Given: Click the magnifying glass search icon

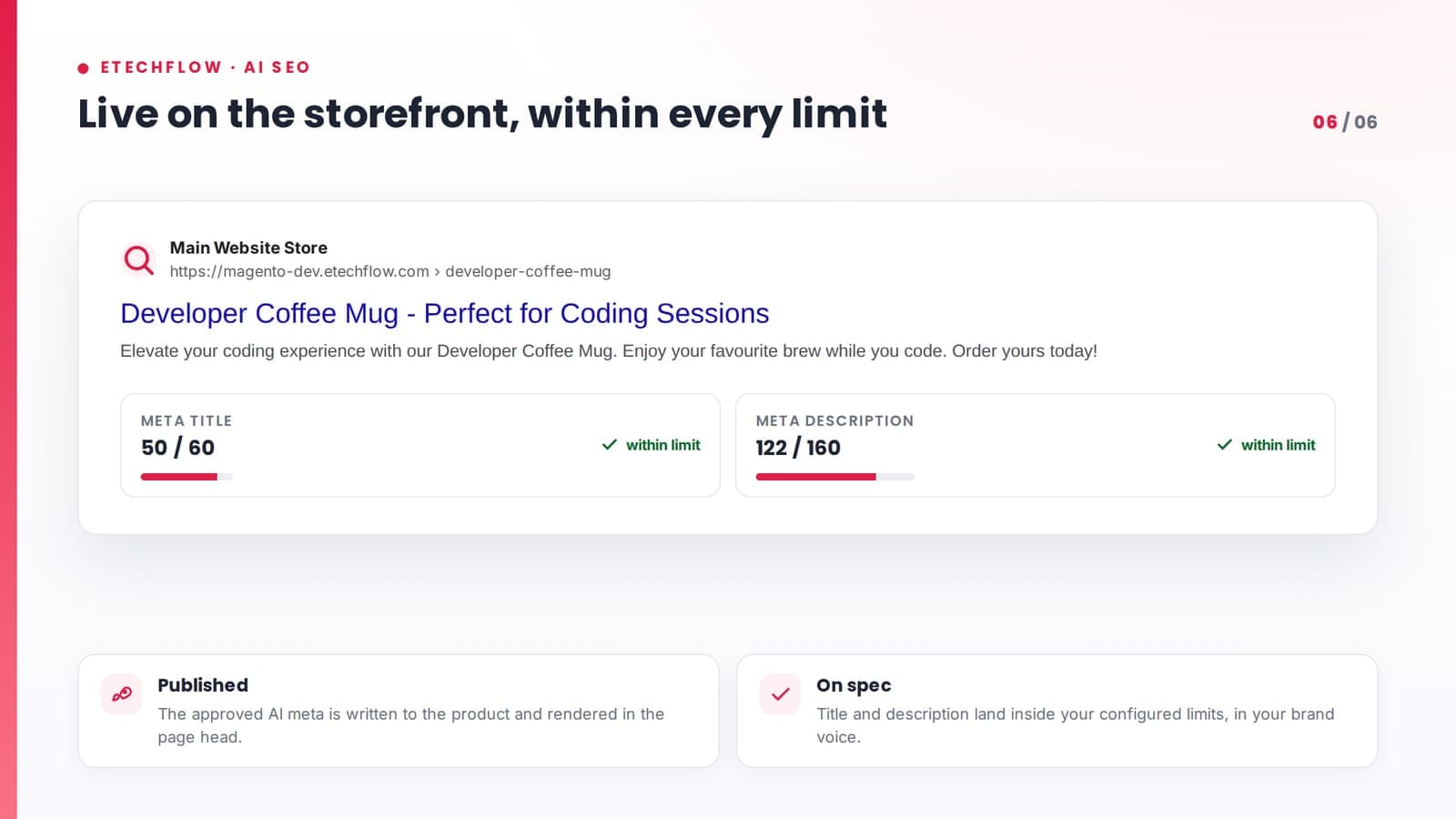Looking at the screenshot, I should [138, 260].
